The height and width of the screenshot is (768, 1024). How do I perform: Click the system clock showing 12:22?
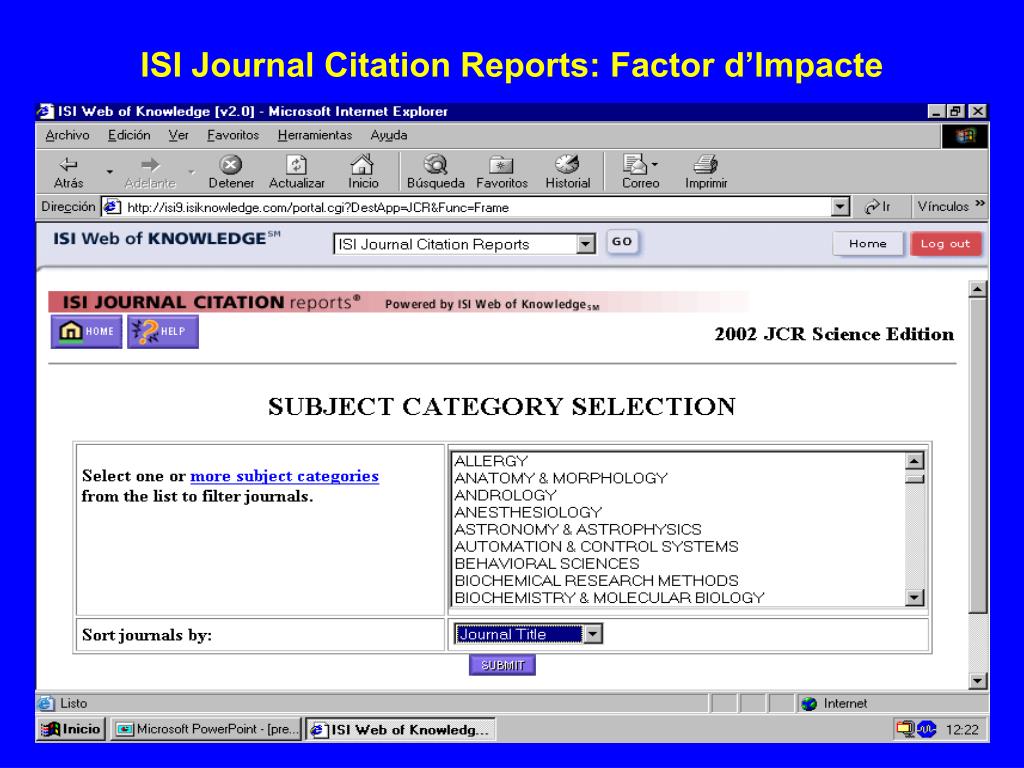coord(962,729)
